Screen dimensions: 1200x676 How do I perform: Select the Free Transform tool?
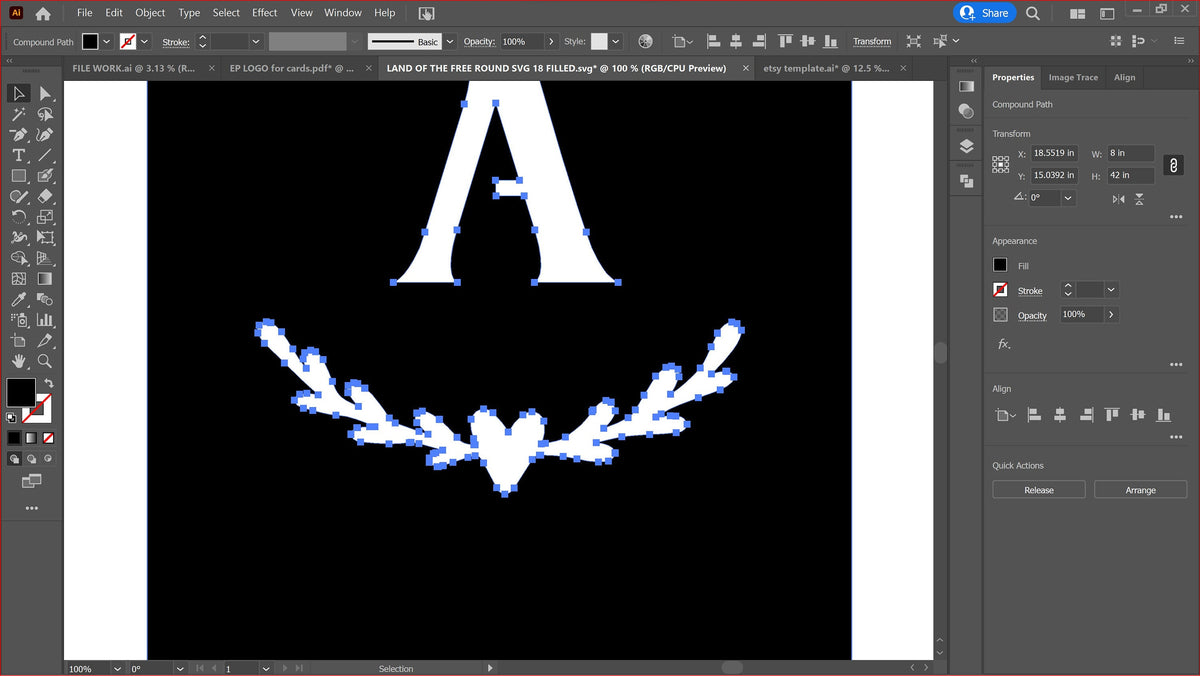pos(45,238)
